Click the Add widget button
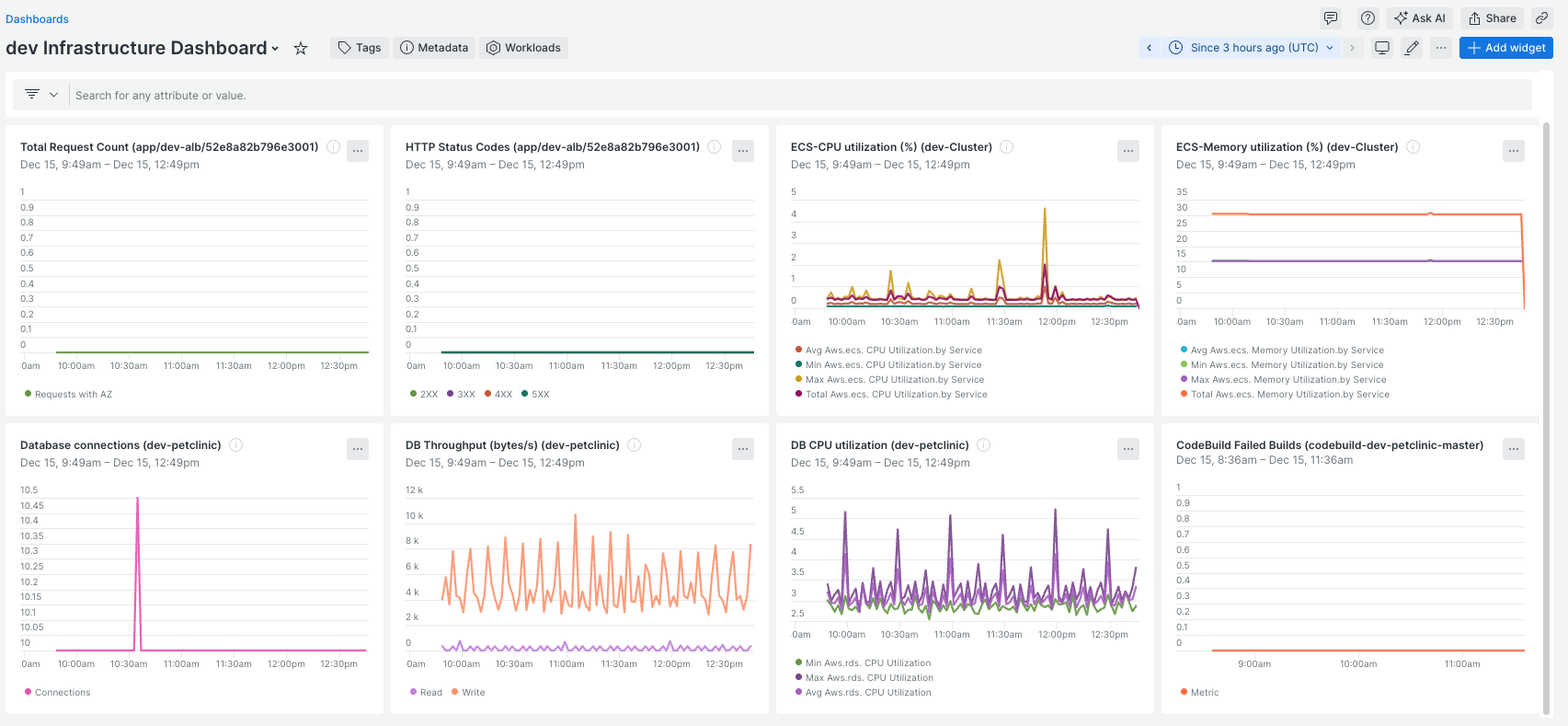The image size is (1568, 726). 1505,48
